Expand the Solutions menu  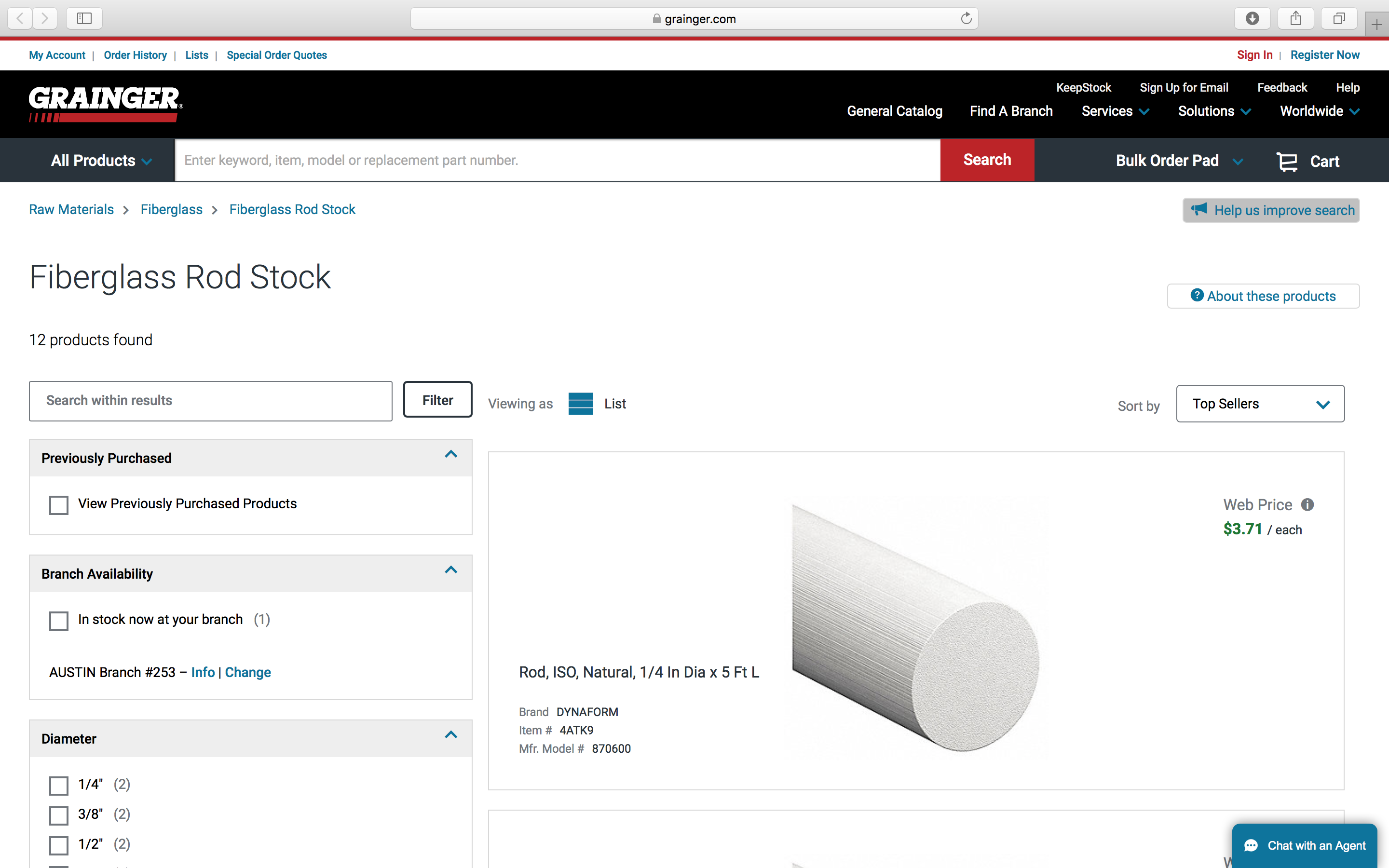(1214, 111)
